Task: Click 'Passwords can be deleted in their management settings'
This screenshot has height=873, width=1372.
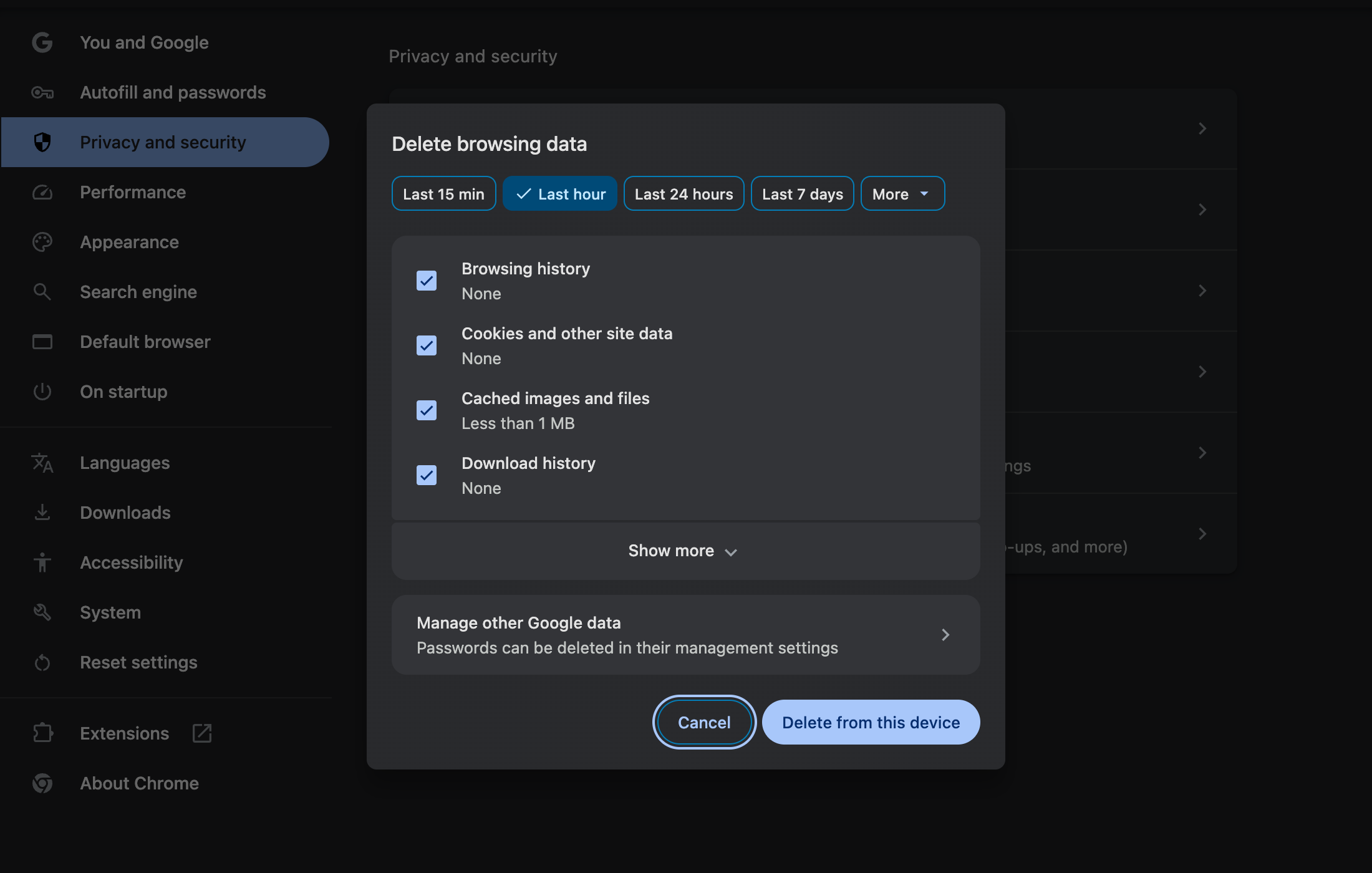Action: point(627,648)
